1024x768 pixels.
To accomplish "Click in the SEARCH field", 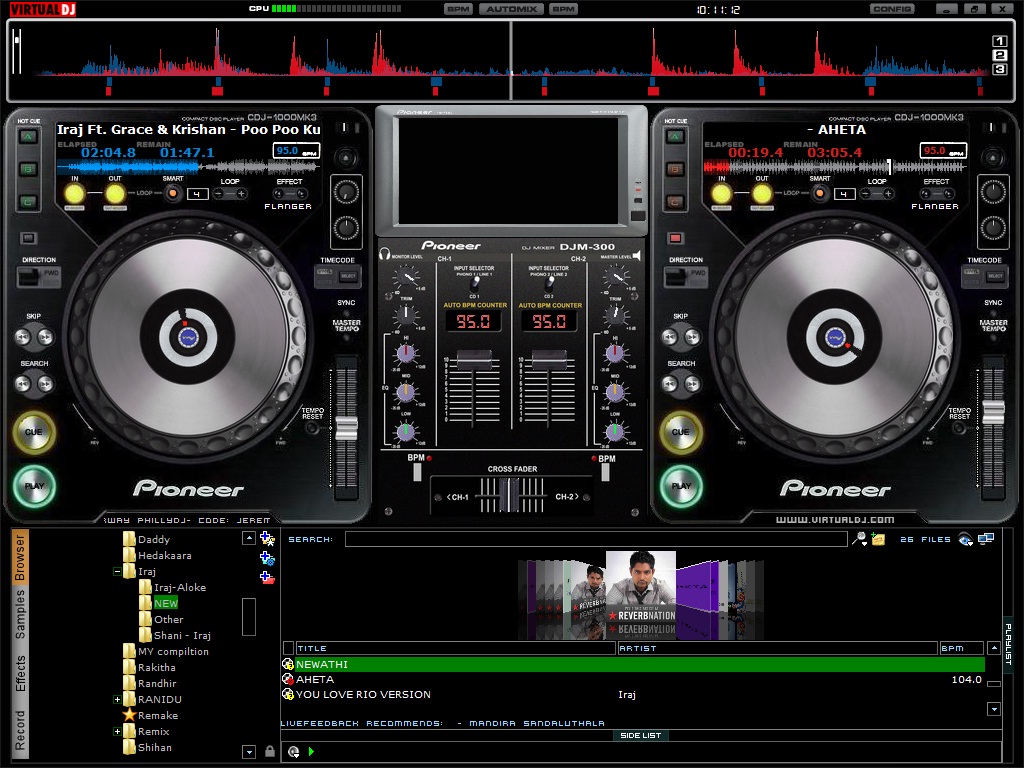I will pyautogui.click(x=596, y=539).
